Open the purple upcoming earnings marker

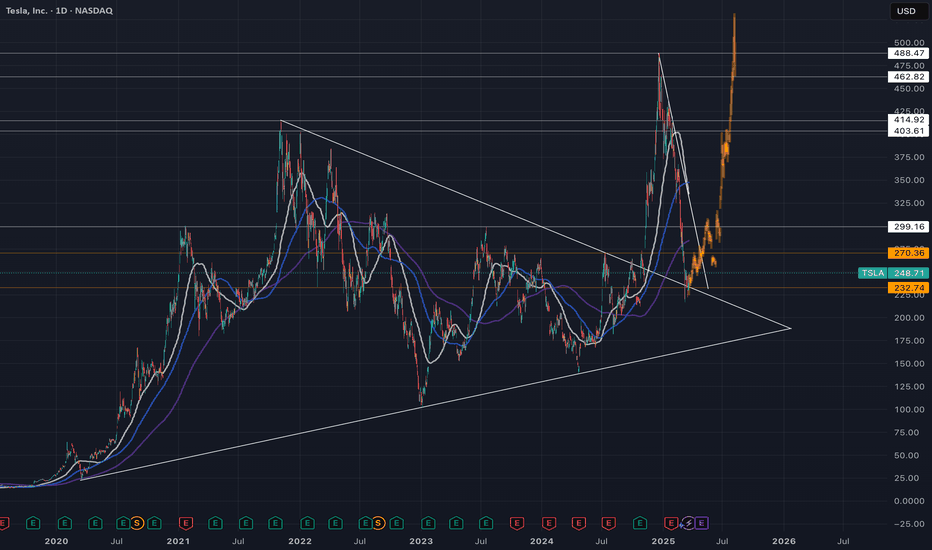pos(702,523)
